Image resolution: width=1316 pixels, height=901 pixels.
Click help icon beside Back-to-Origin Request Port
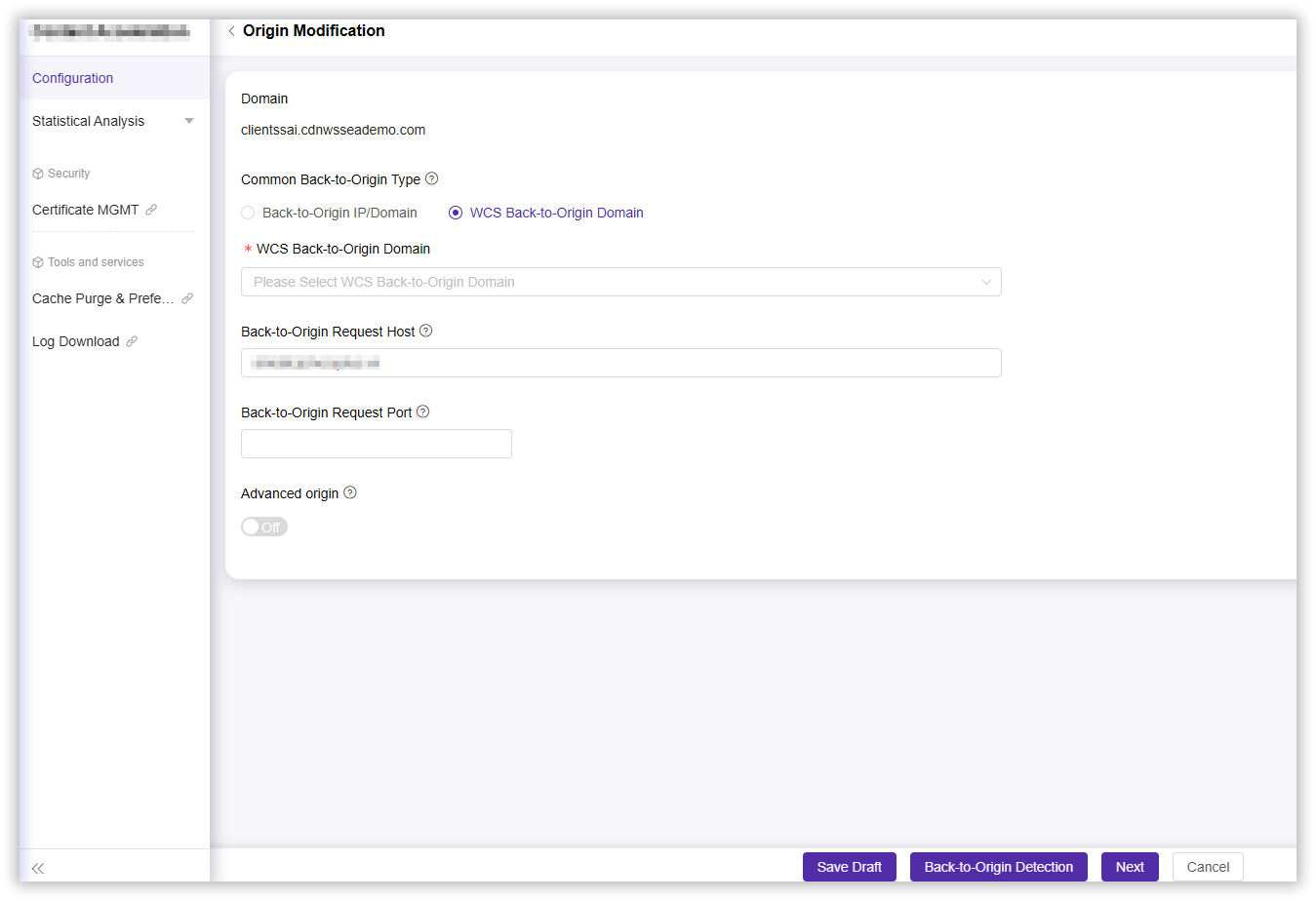point(423,411)
